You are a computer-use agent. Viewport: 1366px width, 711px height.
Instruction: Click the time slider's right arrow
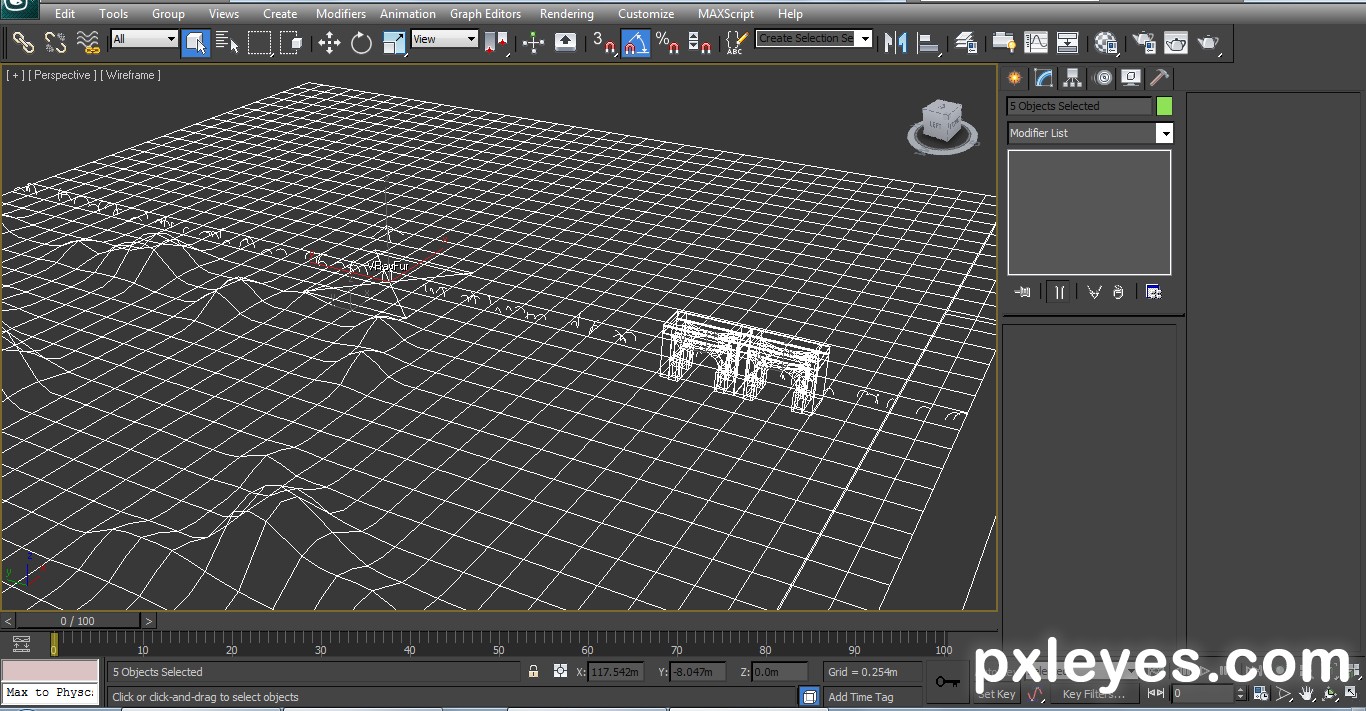[x=149, y=621]
